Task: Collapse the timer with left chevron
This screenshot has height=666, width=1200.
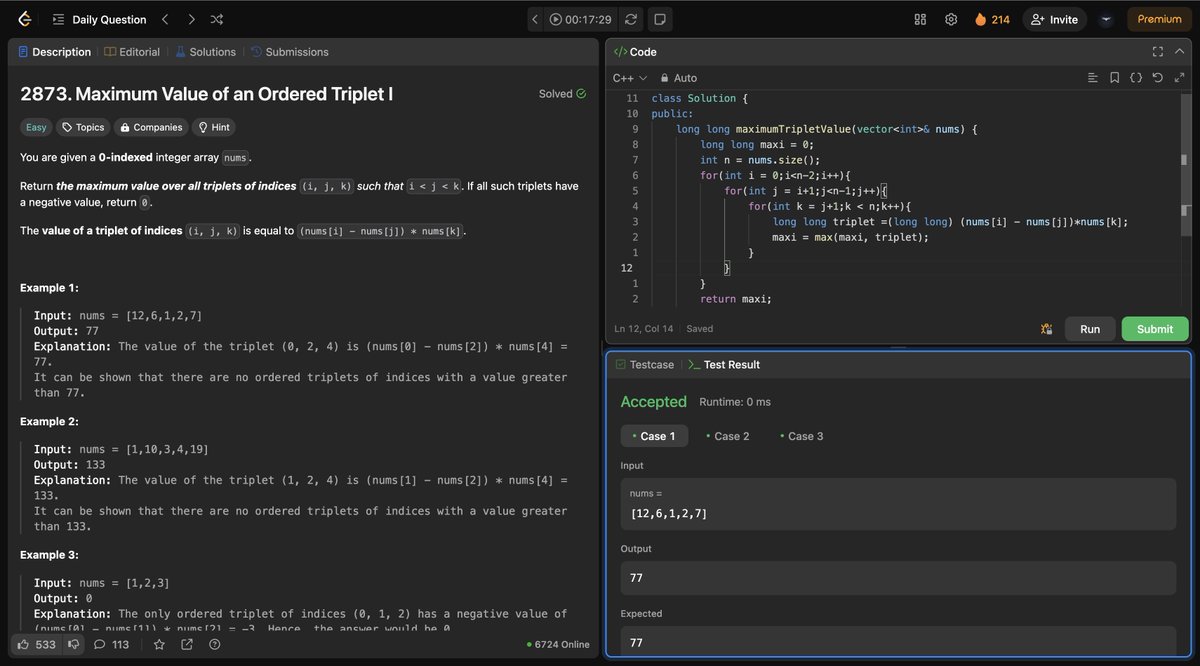Action: pos(535,19)
